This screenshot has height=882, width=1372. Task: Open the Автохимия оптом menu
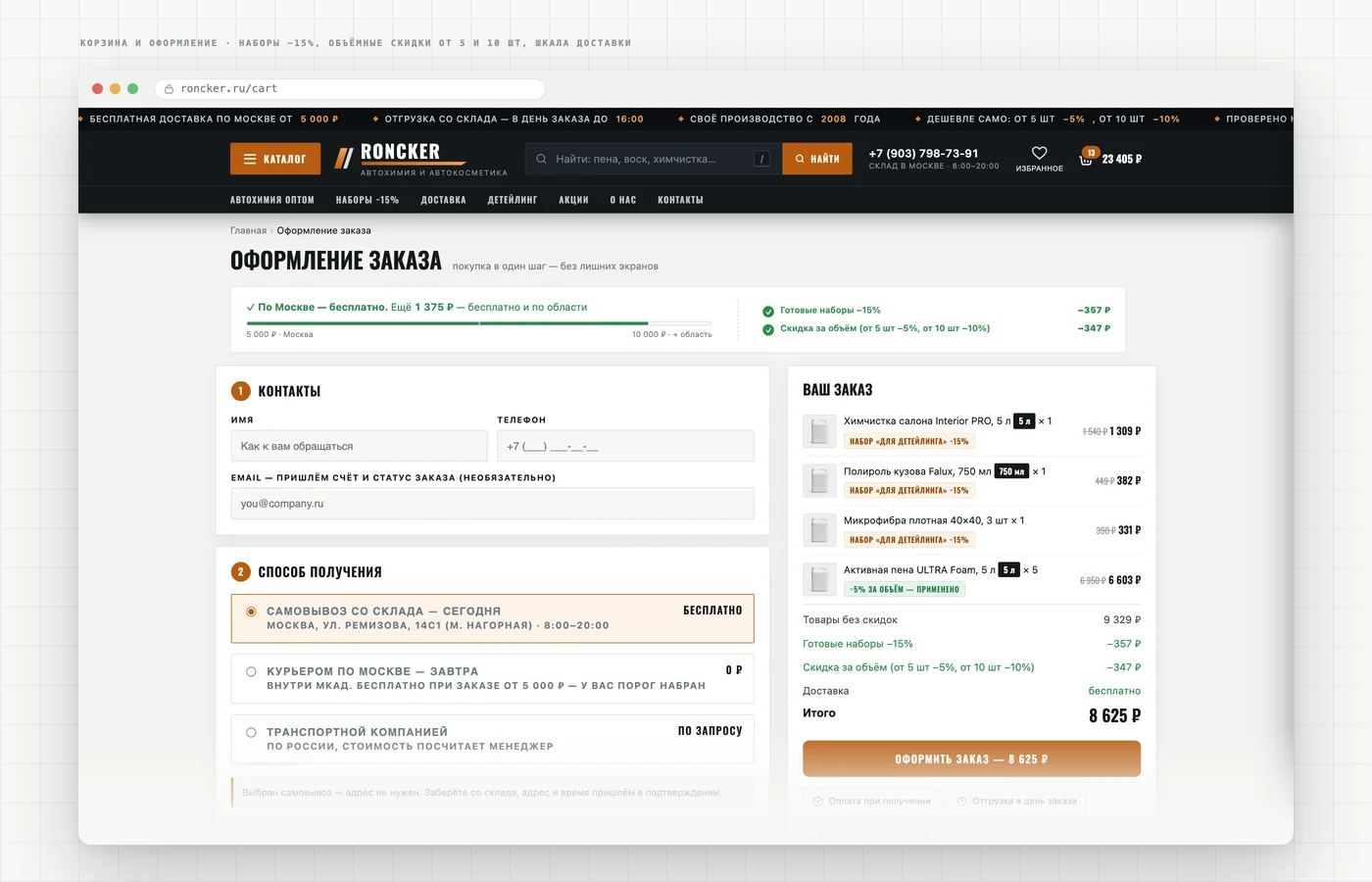272,200
